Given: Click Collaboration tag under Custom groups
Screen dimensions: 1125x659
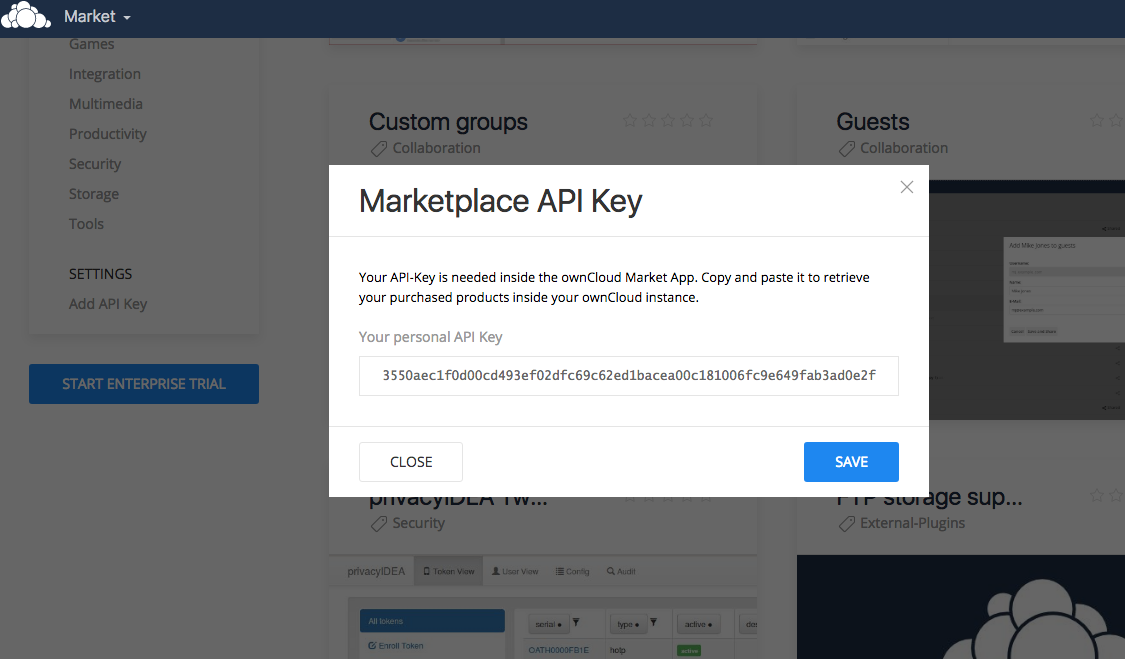Looking at the screenshot, I should click(x=436, y=148).
